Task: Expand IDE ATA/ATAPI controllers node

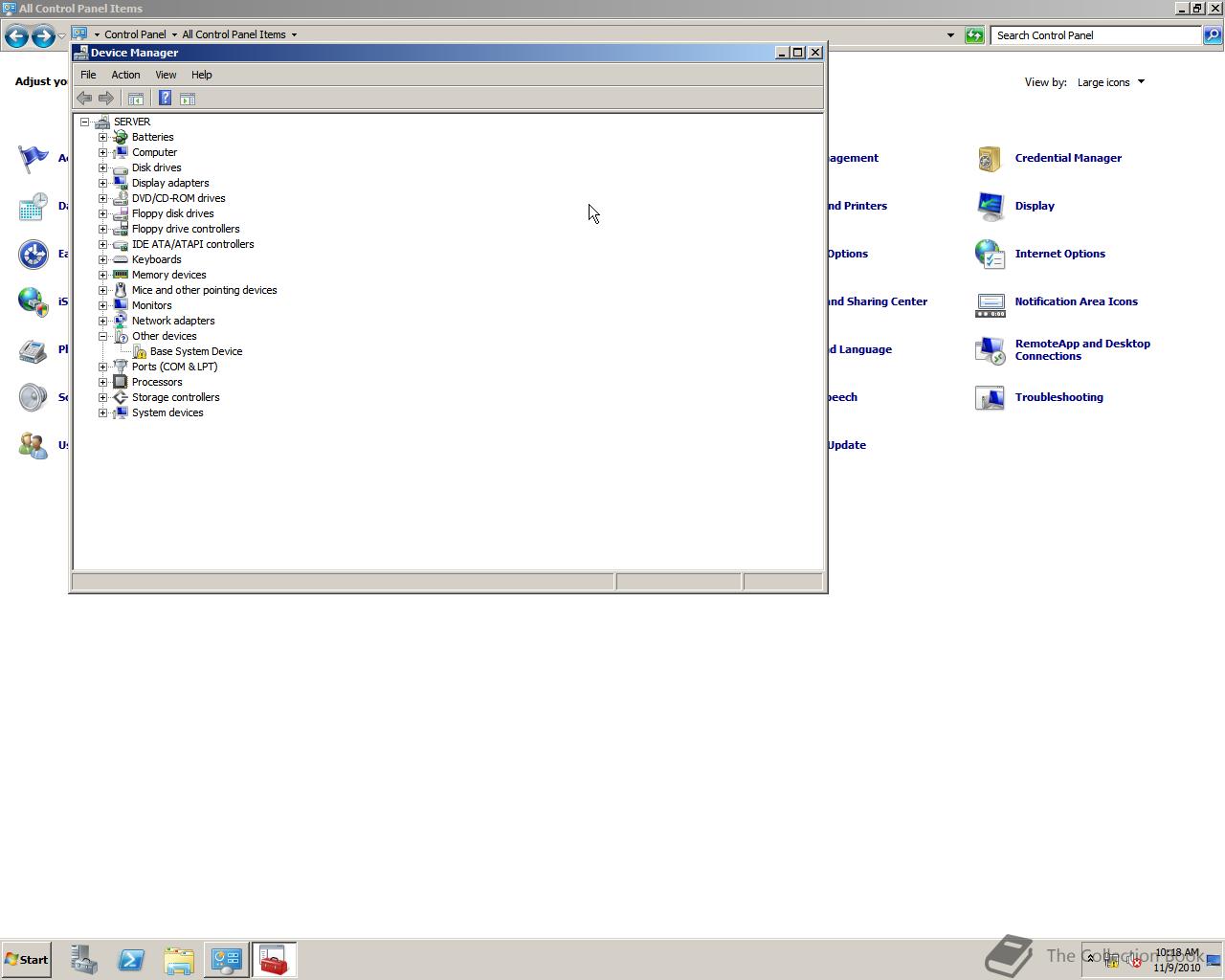Action: tap(103, 244)
